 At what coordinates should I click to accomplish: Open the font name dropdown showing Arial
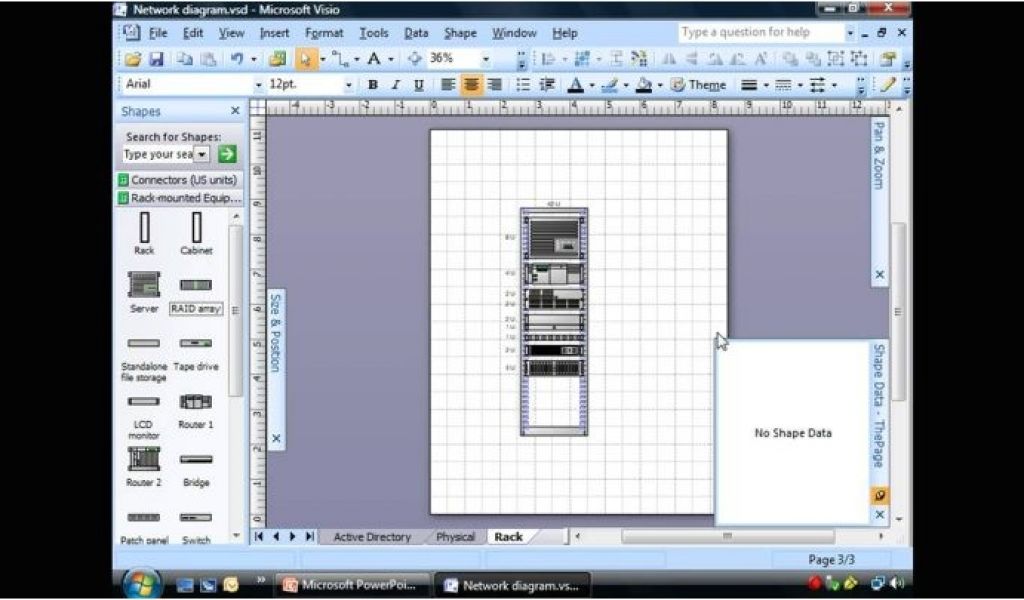click(x=259, y=85)
